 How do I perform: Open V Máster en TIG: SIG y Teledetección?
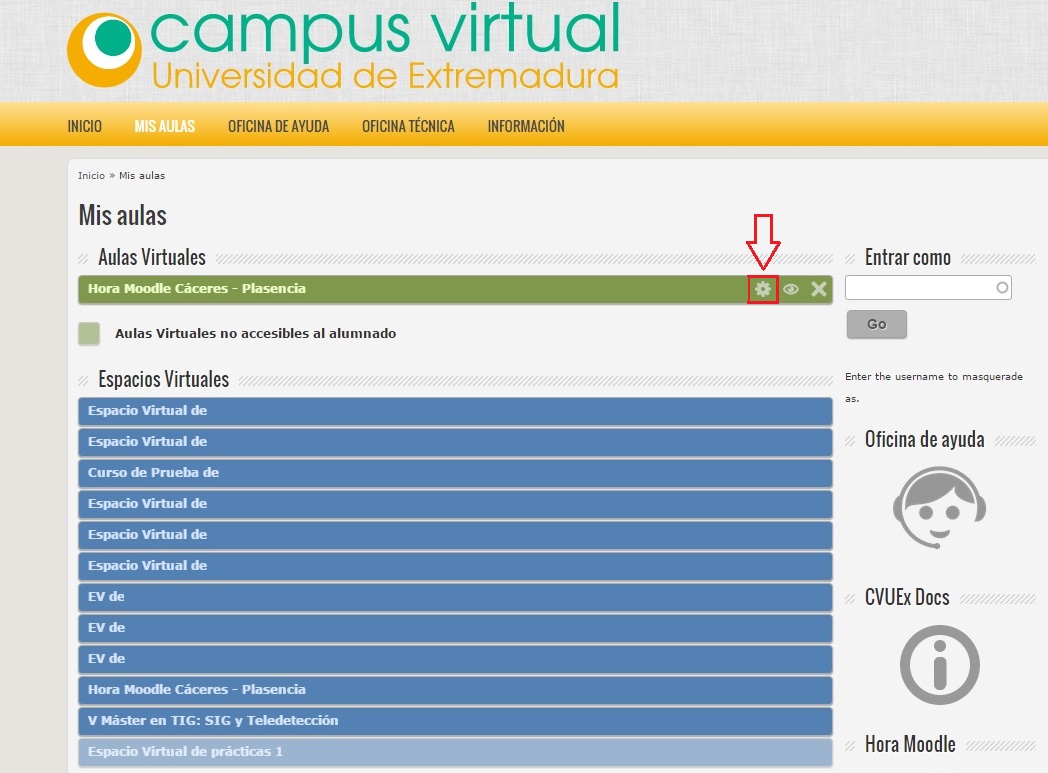pyautogui.click(x=213, y=721)
